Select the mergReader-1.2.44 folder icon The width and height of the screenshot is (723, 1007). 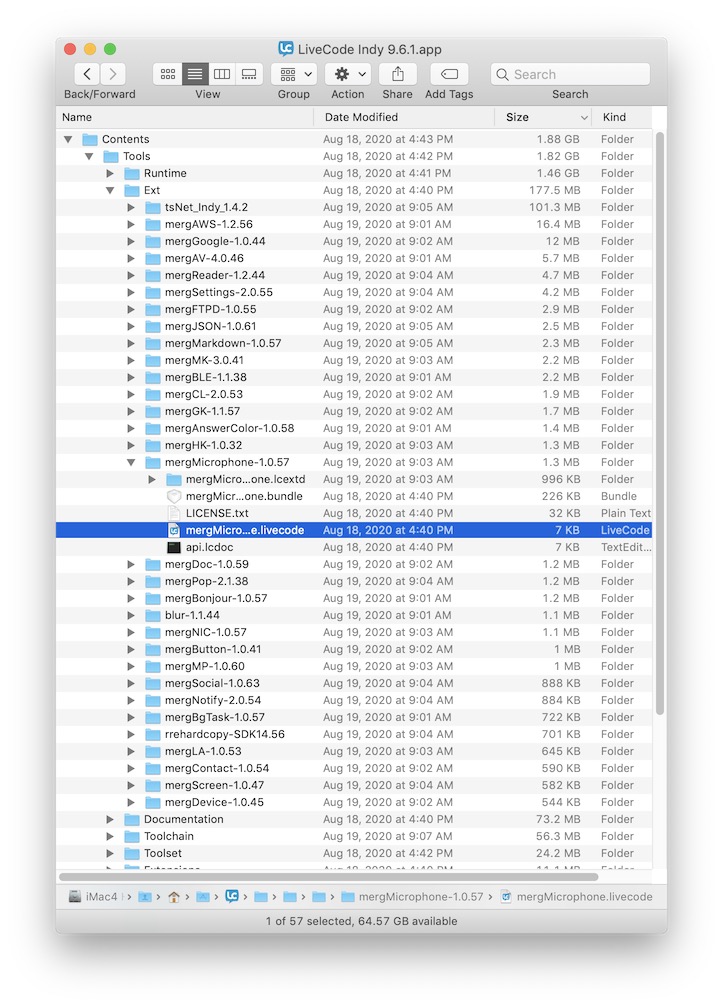pyautogui.click(x=153, y=275)
